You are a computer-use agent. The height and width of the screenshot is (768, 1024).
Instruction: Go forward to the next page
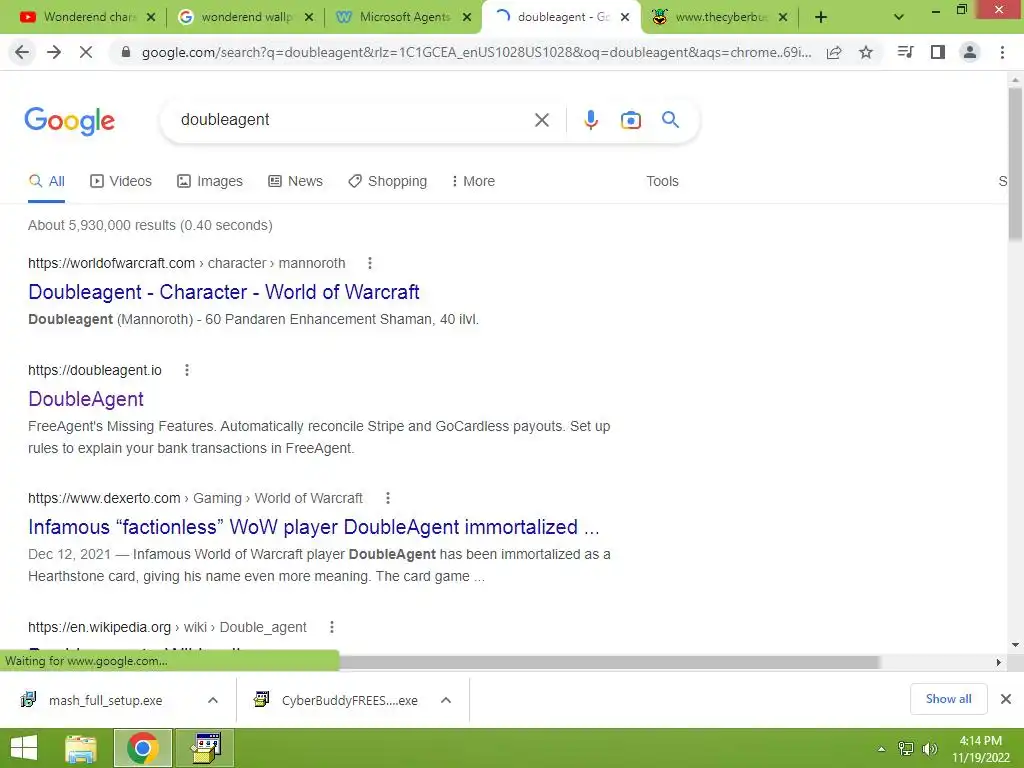pyautogui.click(x=54, y=52)
